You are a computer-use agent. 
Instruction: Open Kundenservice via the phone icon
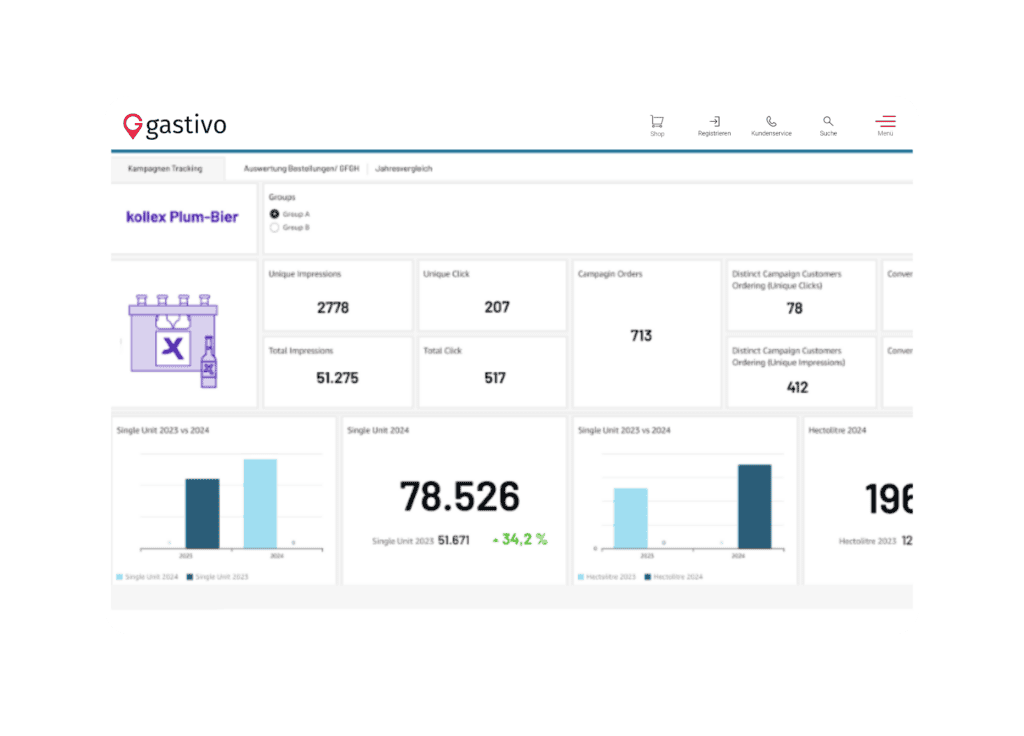[771, 121]
